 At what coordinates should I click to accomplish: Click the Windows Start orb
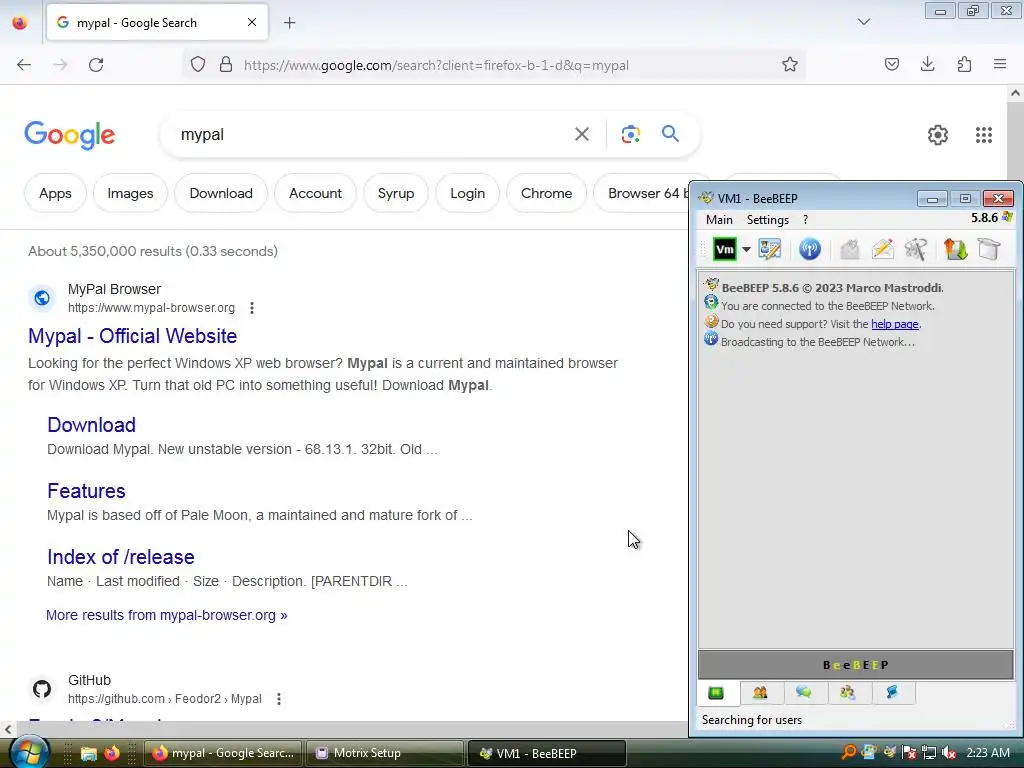point(29,752)
